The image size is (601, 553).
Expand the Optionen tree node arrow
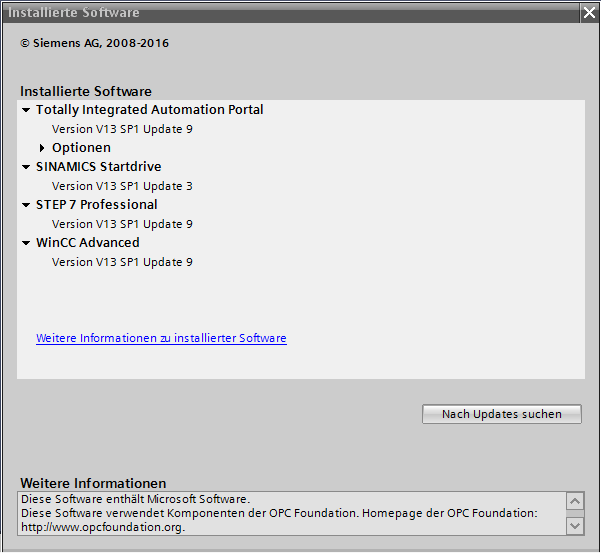(42, 148)
